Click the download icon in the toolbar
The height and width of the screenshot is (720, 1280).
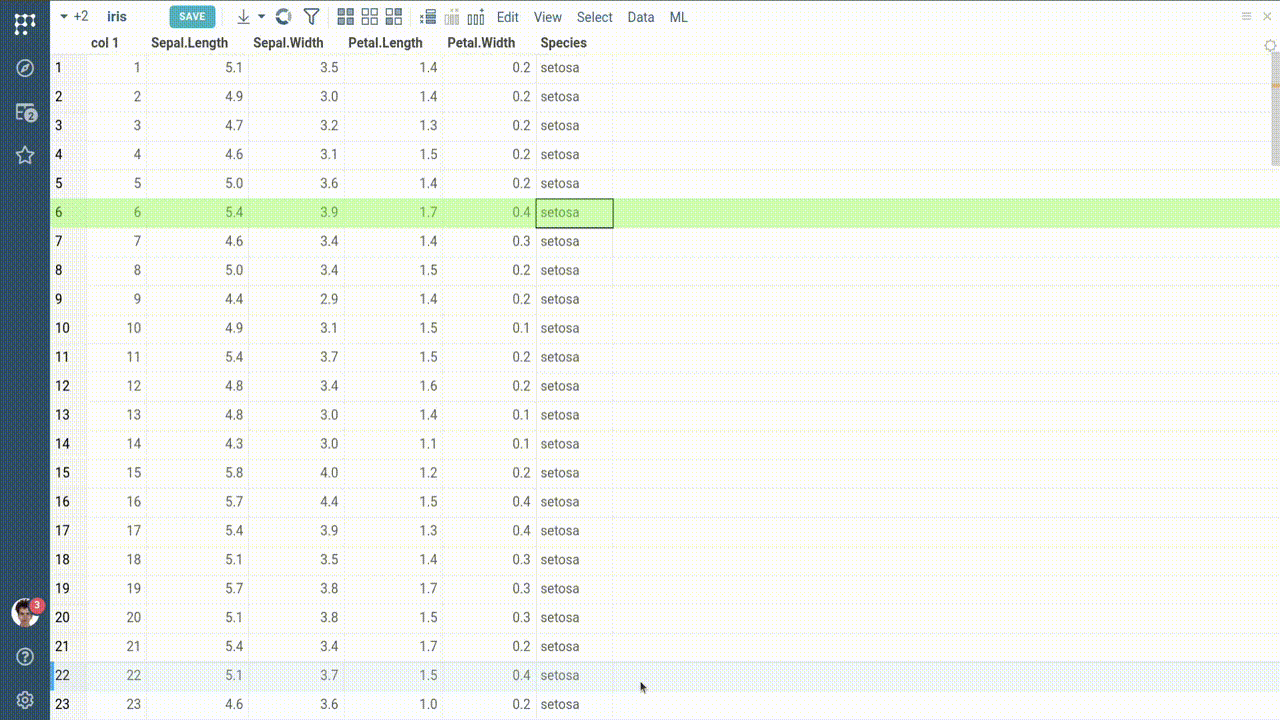(x=243, y=17)
